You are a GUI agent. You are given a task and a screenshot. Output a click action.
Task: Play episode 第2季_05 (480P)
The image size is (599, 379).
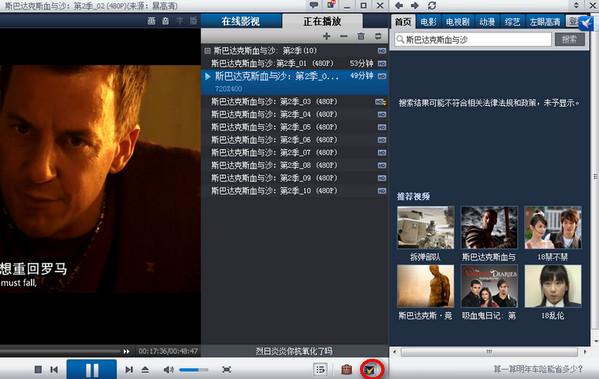(294, 127)
